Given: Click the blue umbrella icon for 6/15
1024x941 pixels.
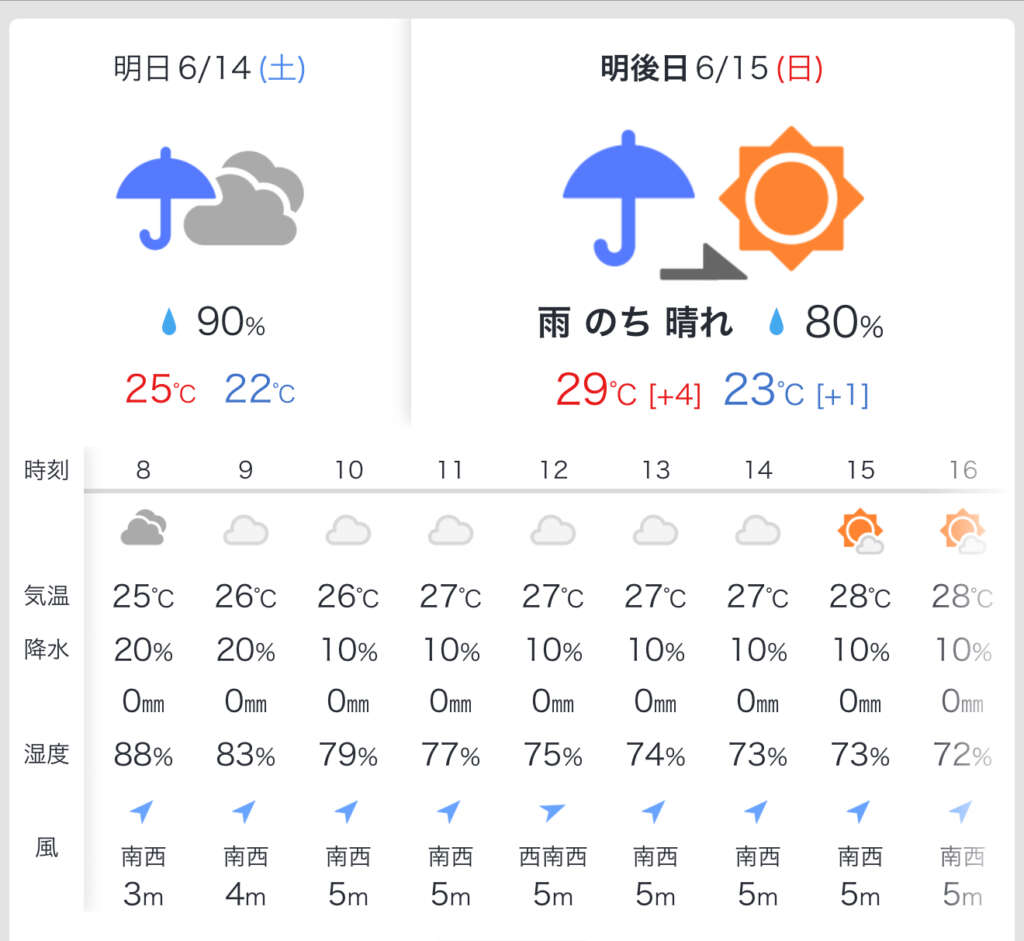Looking at the screenshot, I should [x=628, y=199].
